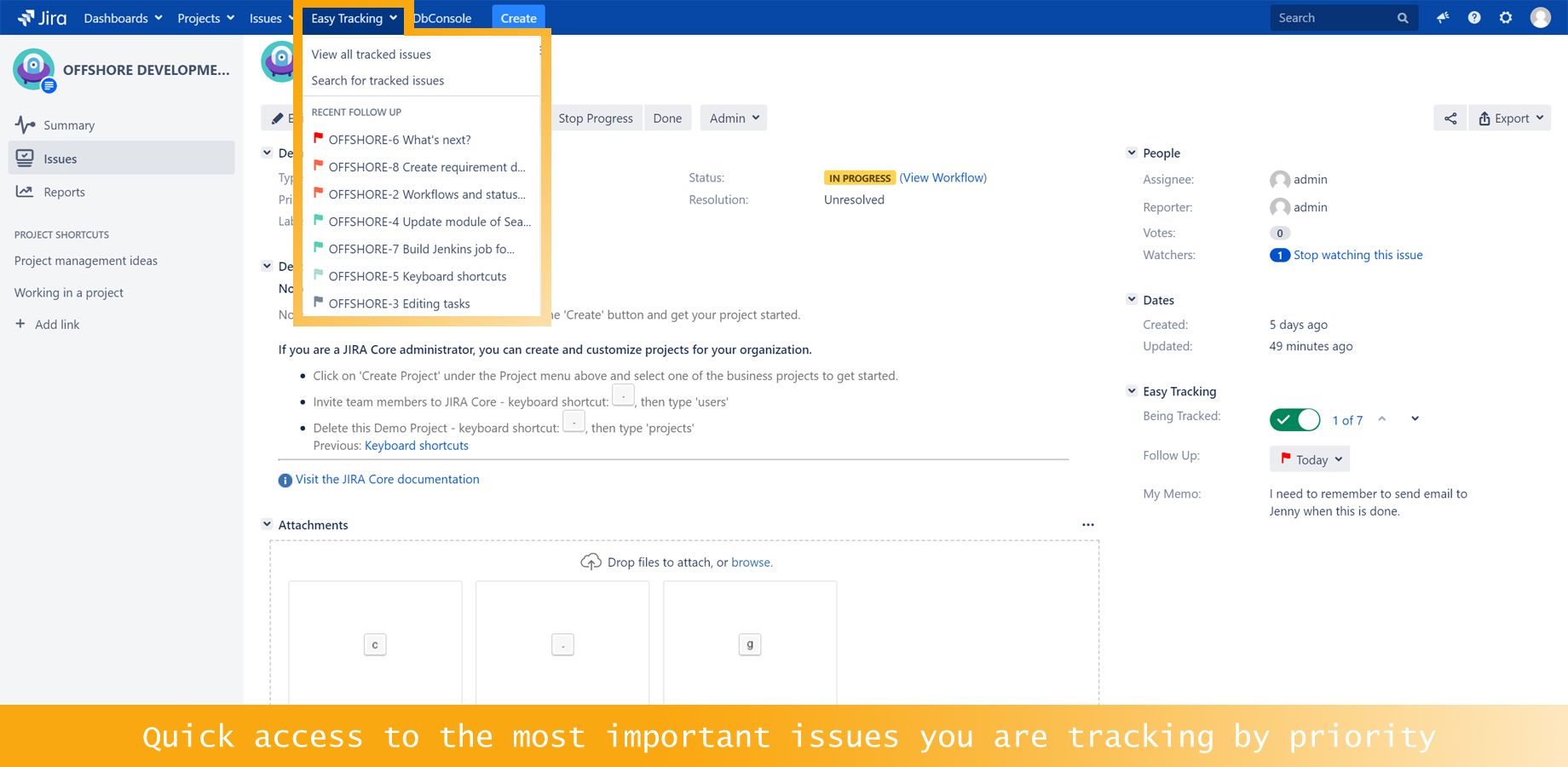Image resolution: width=1568 pixels, height=767 pixels.
Task: Open the Issues menu
Action: coord(271,18)
